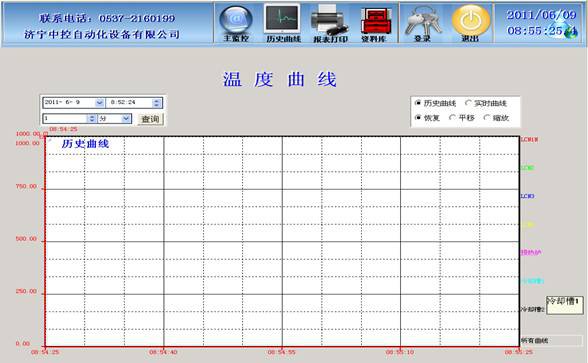Open the 资料库 database icon
The width and height of the screenshot is (588, 363).
375,23
